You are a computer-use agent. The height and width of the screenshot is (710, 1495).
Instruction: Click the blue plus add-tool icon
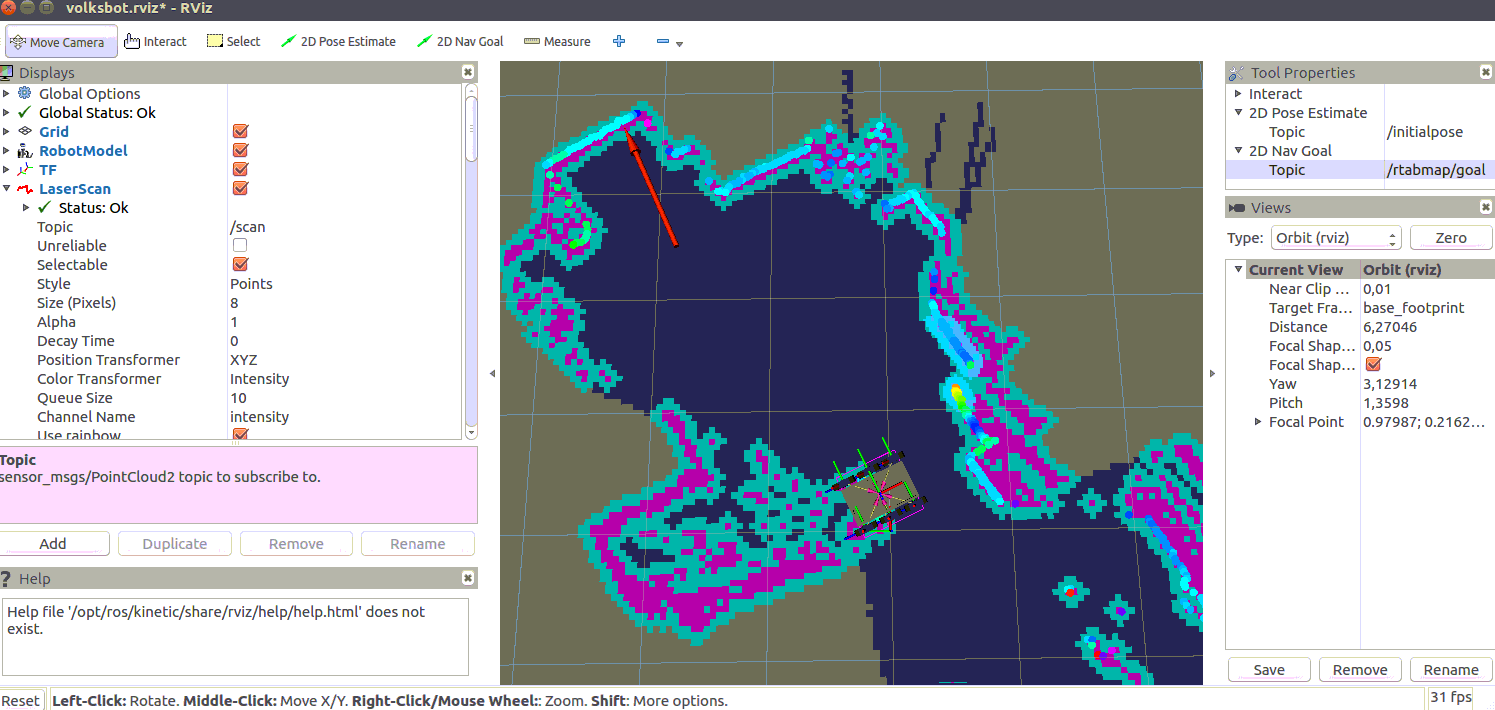click(619, 42)
